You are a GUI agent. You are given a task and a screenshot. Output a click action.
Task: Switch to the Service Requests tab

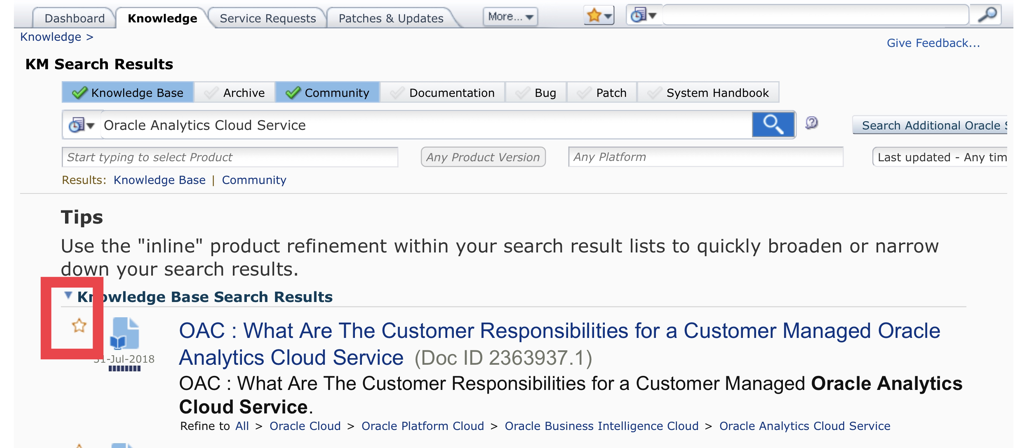click(x=267, y=18)
